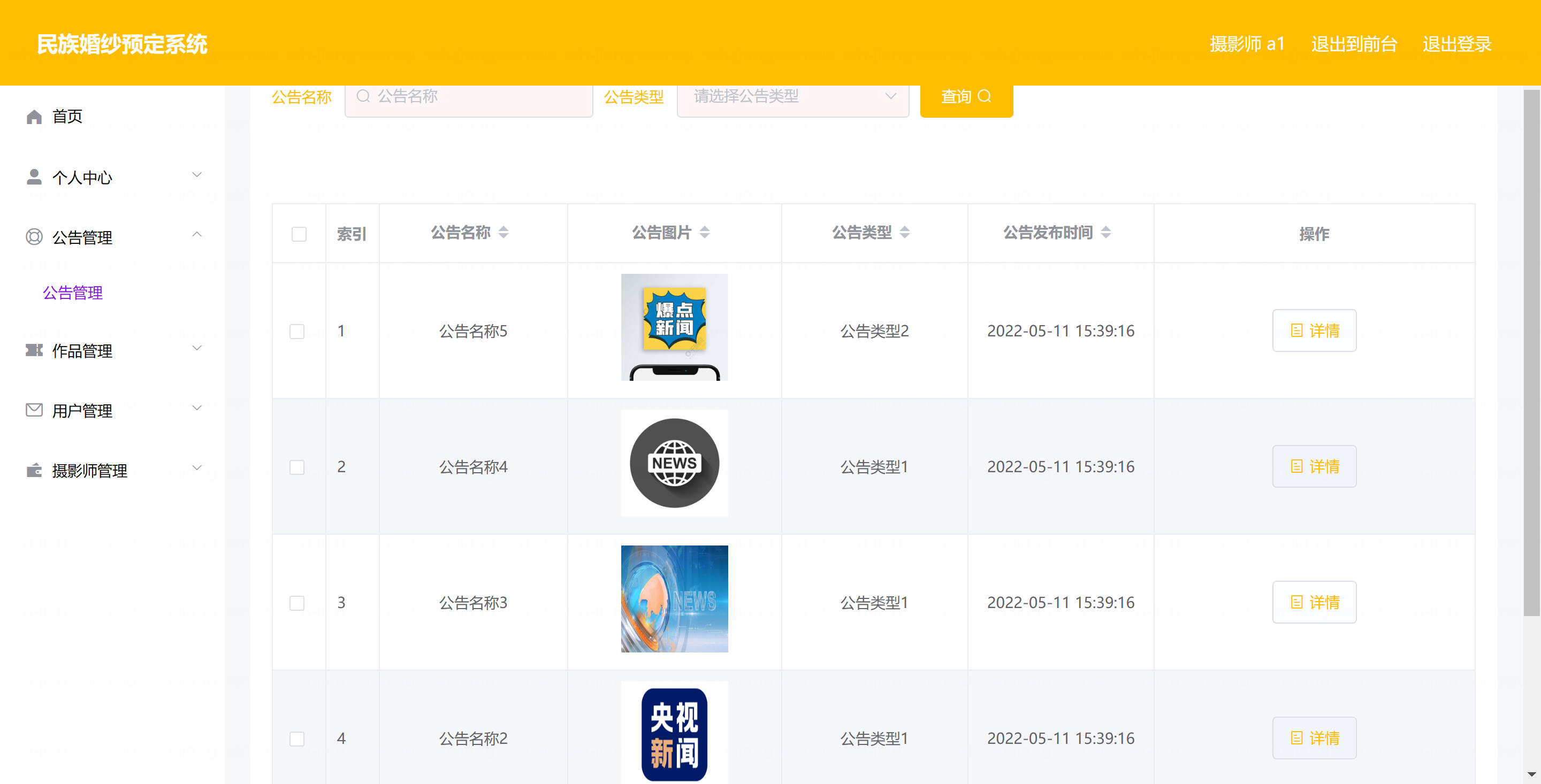This screenshot has height=784, width=1541.
Task: Sort by 公告图片 column arrows
Action: click(x=705, y=232)
